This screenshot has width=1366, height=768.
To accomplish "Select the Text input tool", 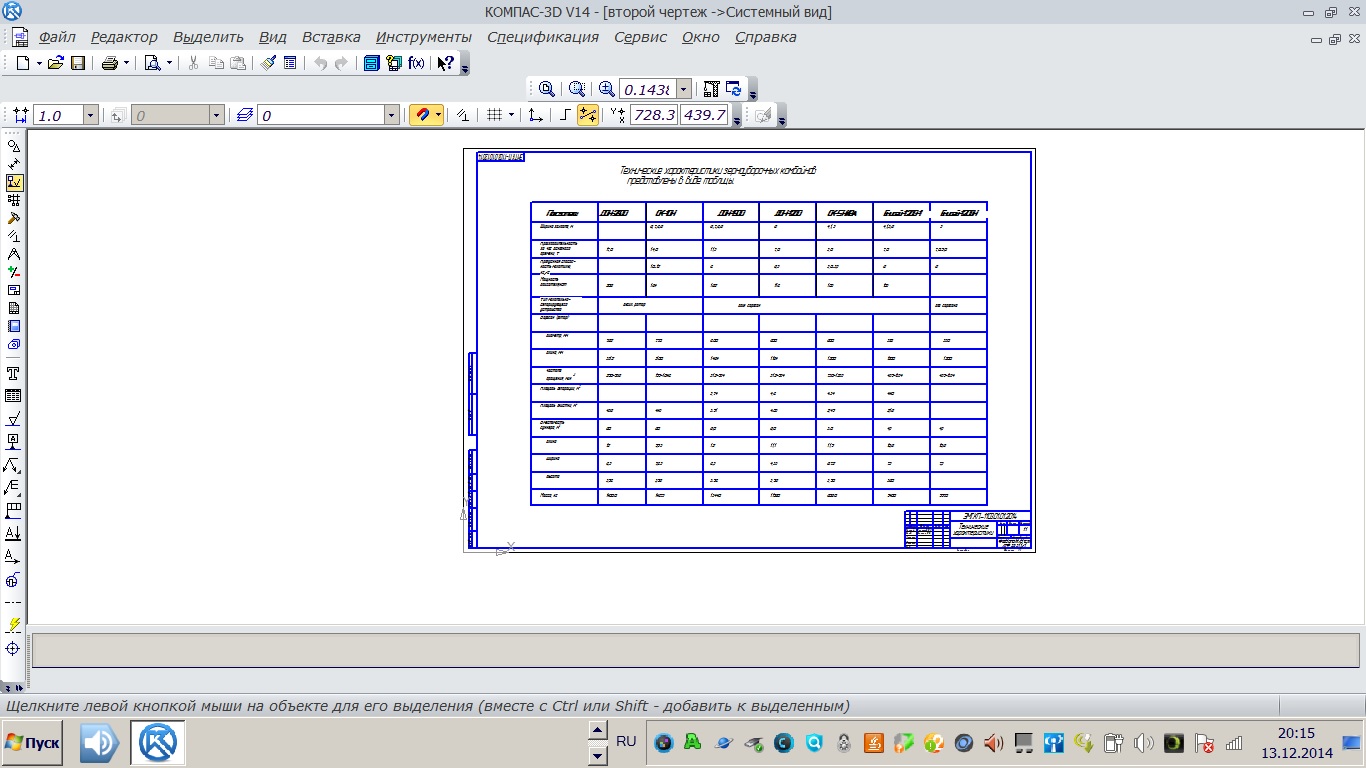I will click(14, 373).
